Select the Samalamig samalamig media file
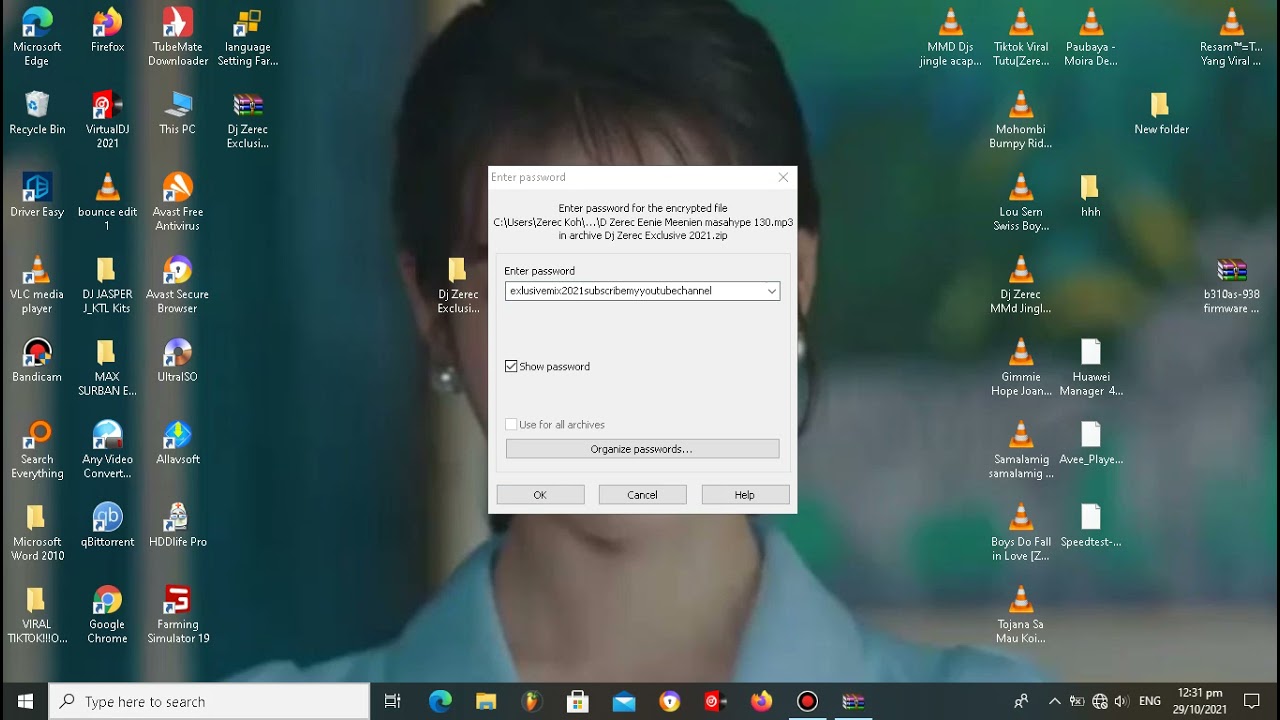Screen dimensions: 1280x720 1021,451
